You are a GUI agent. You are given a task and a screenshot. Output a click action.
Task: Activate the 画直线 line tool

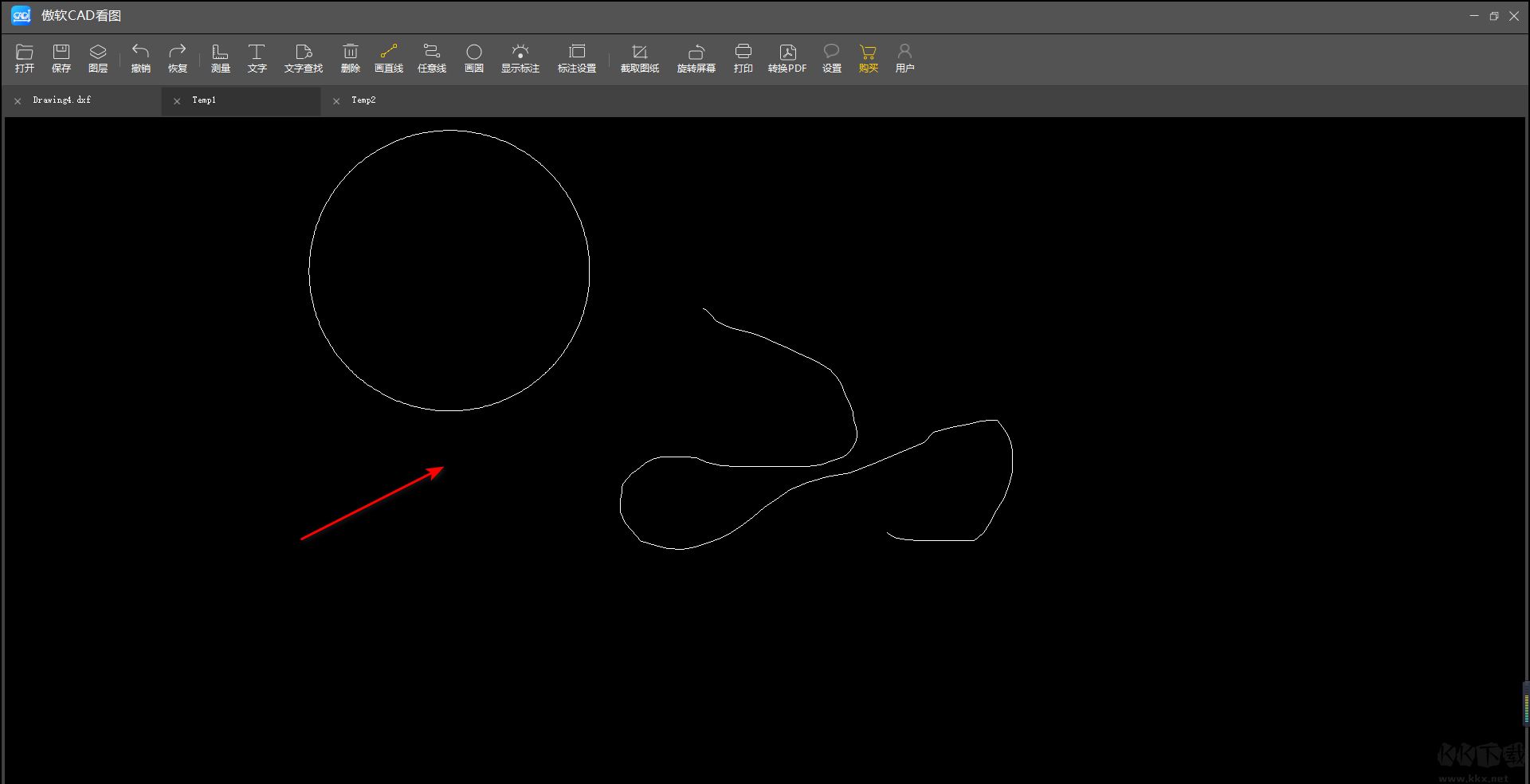[x=389, y=58]
